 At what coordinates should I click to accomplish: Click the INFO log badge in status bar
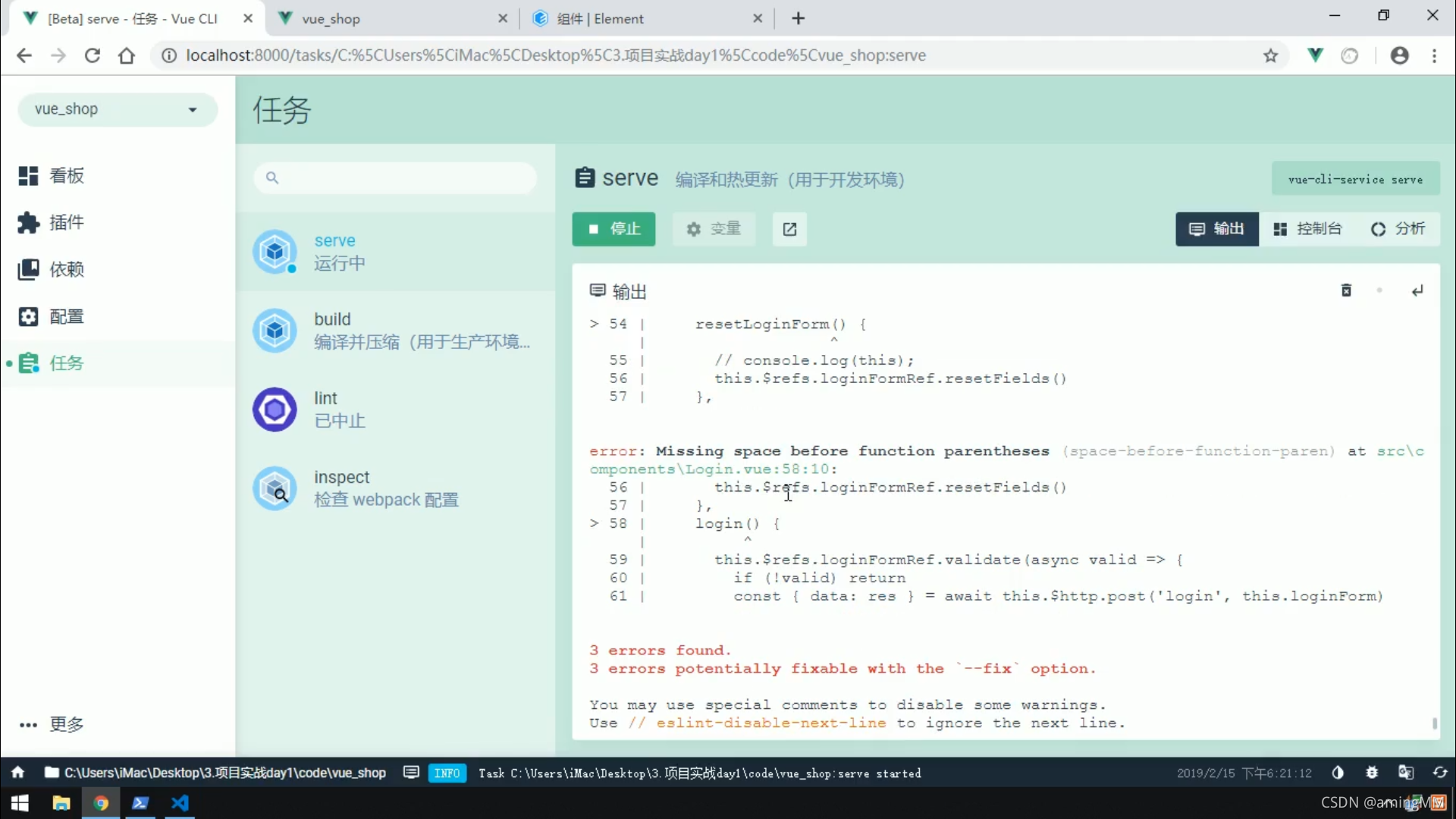(x=447, y=773)
